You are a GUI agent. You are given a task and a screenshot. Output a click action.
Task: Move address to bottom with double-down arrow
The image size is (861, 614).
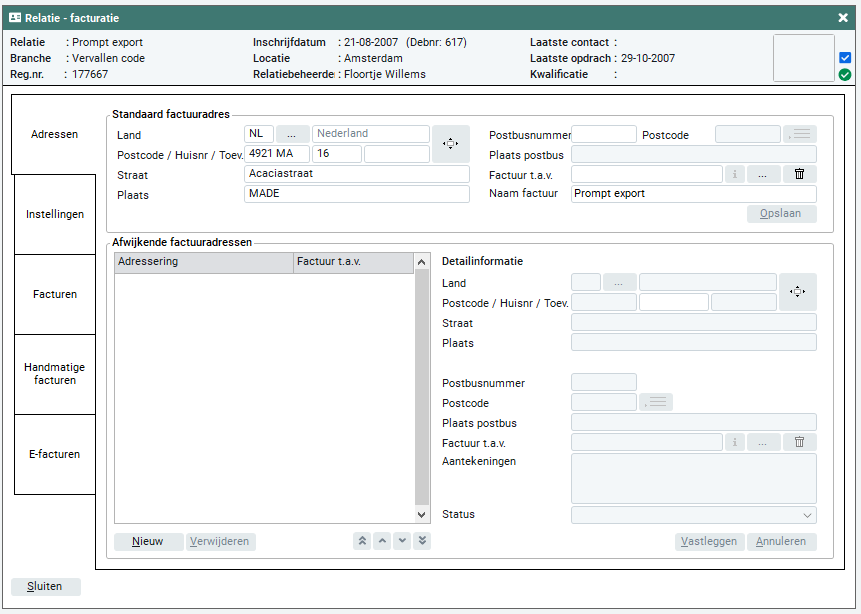(x=422, y=541)
